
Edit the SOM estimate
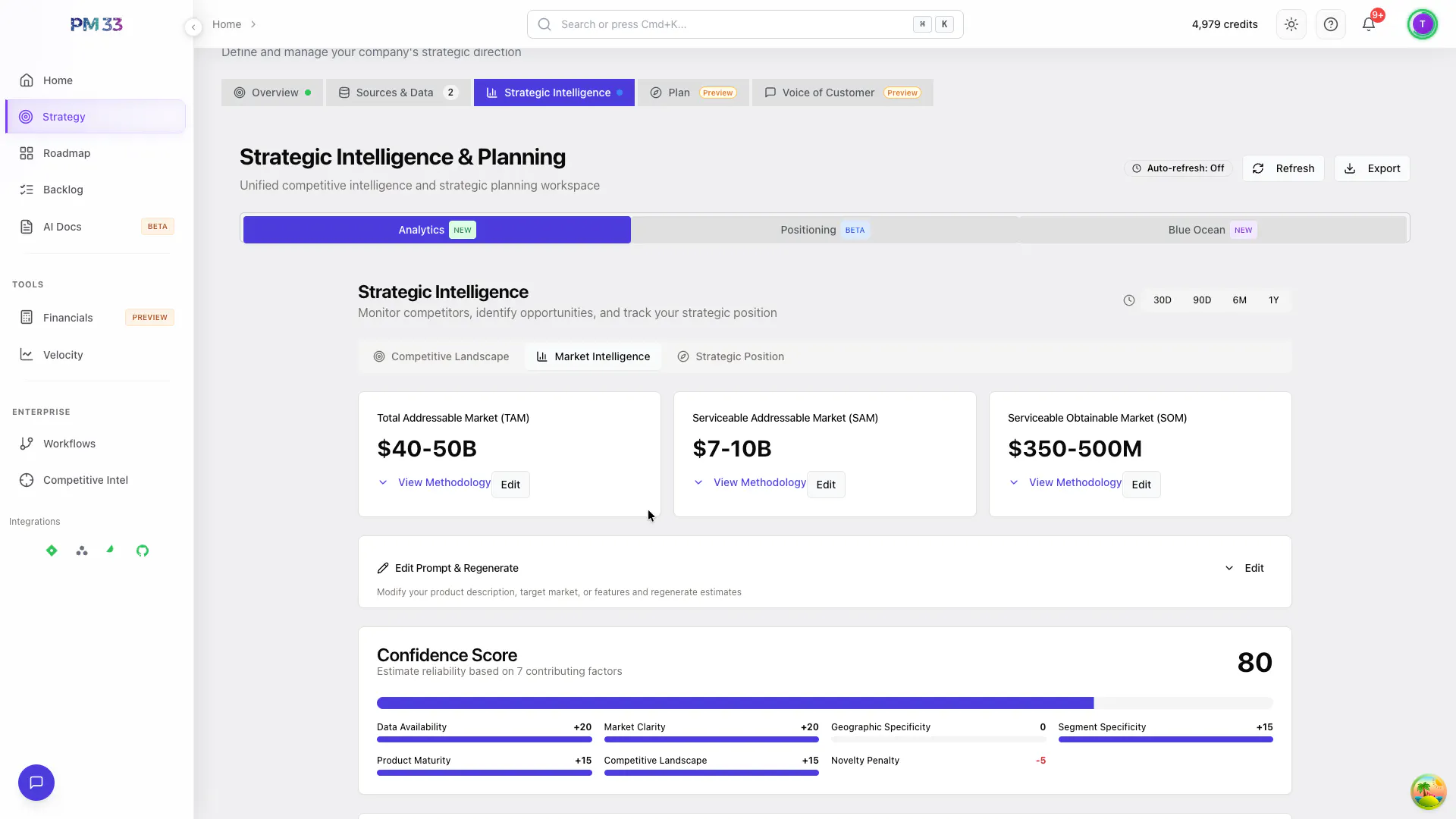point(1141,485)
